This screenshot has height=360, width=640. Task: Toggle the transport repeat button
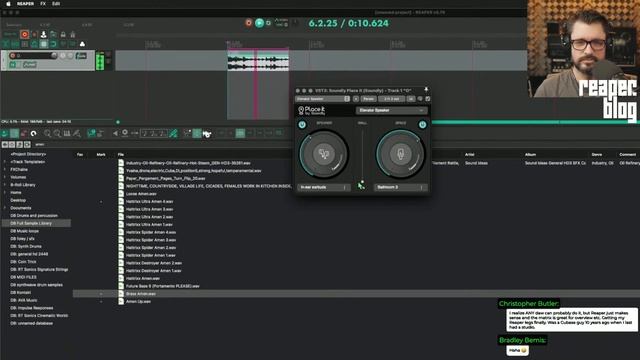268,23
